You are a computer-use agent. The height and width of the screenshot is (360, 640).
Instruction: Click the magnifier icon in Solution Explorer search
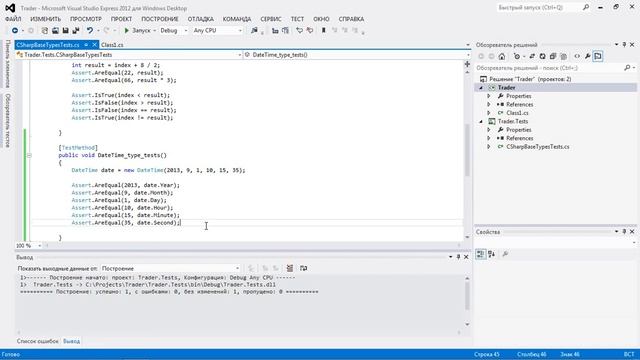[x=627, y=68]
